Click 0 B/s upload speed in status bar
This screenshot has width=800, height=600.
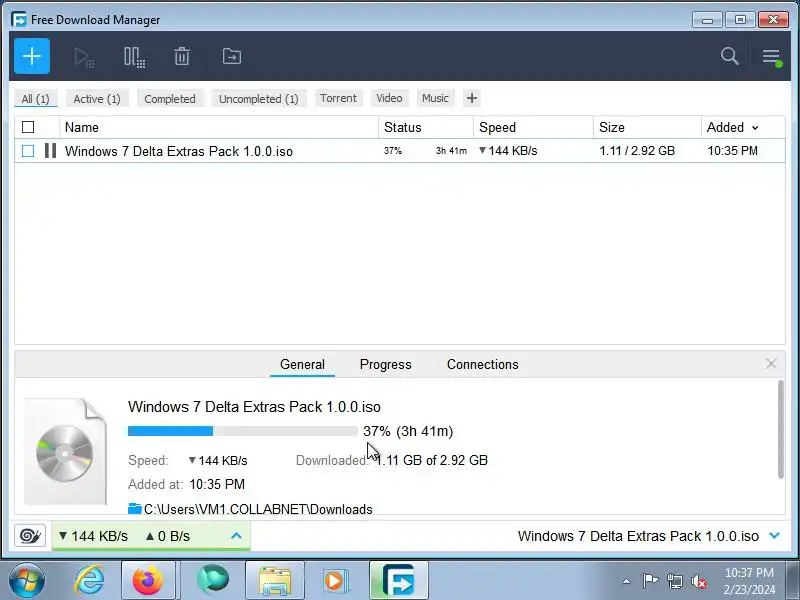coord(168,536)
